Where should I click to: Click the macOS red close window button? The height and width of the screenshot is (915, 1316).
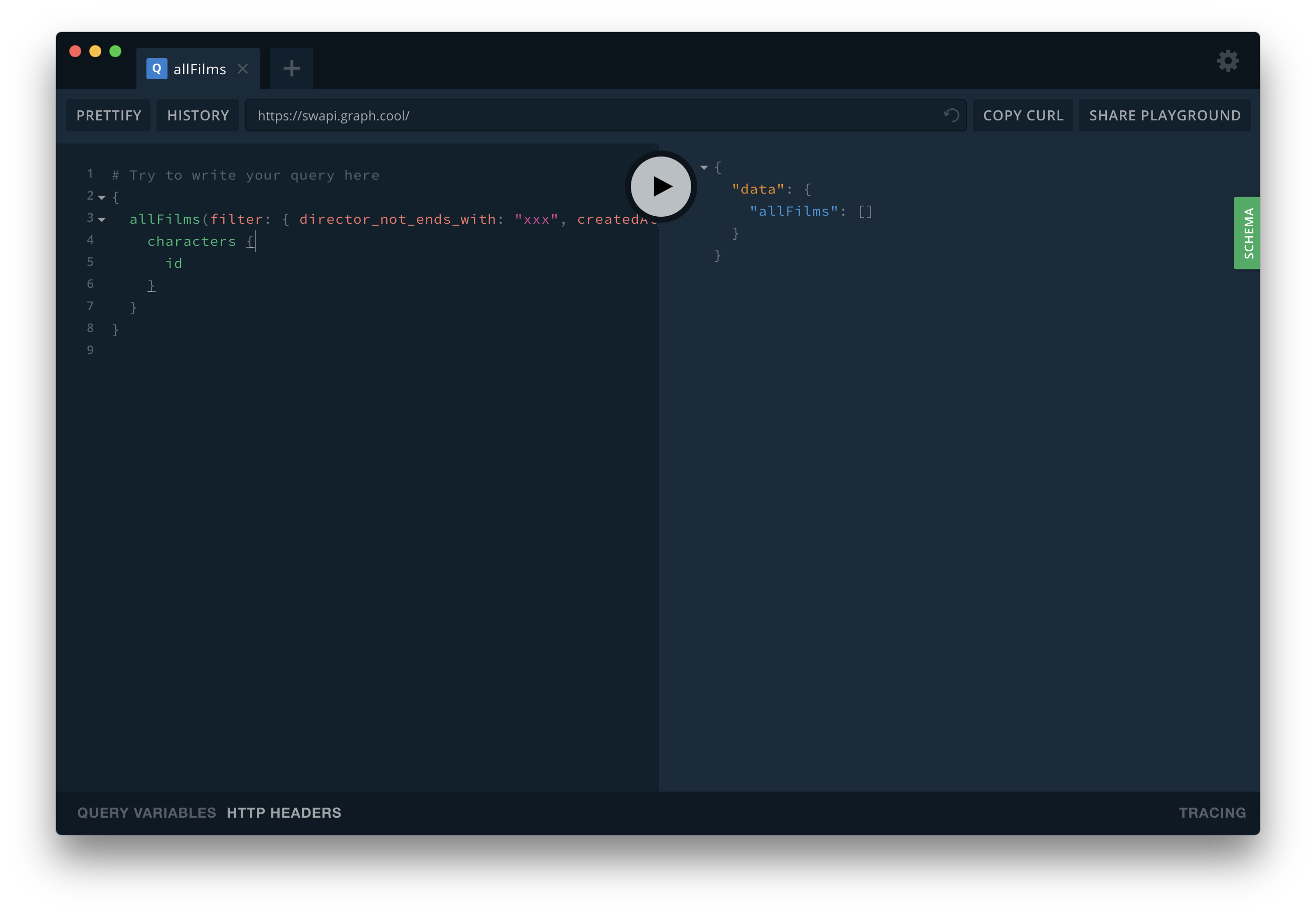[x=75, y=51]
